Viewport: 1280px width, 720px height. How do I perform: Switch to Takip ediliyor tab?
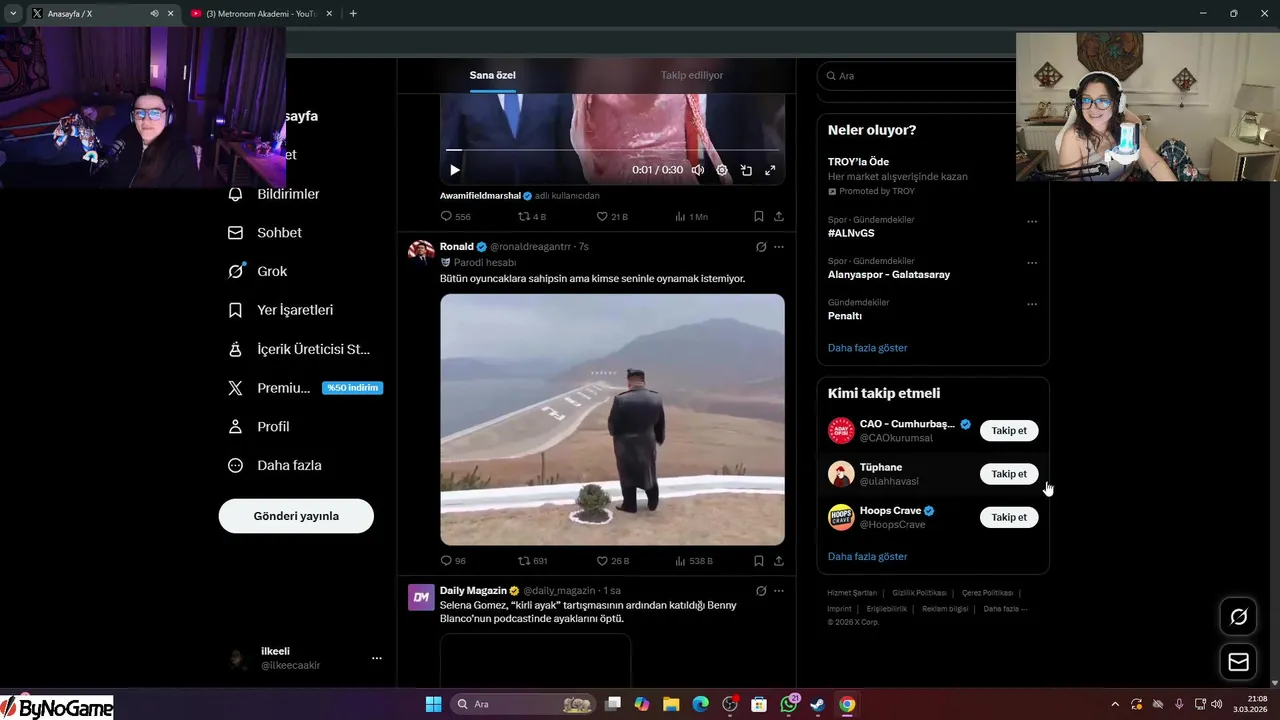coord(692,75)
